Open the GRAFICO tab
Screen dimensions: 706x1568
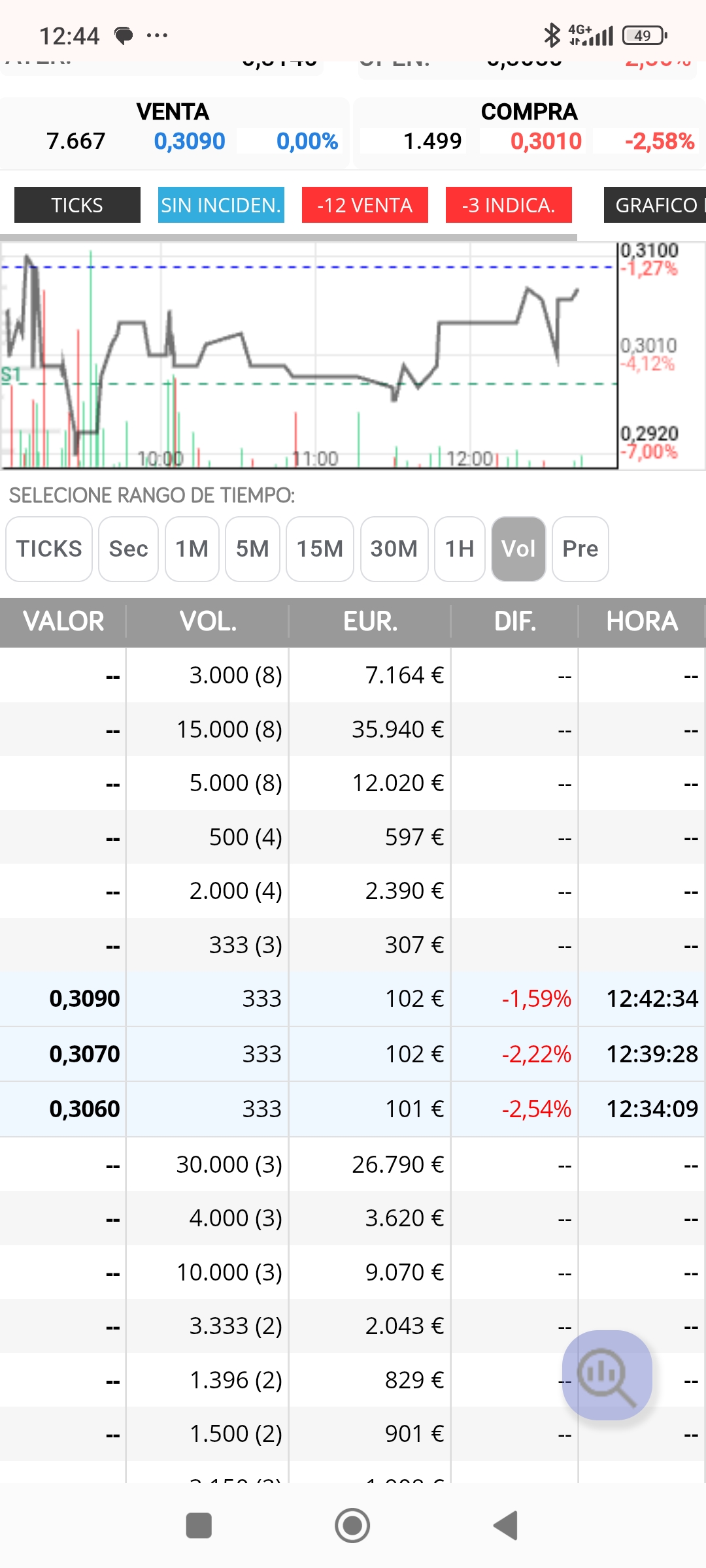coord(655,205)
